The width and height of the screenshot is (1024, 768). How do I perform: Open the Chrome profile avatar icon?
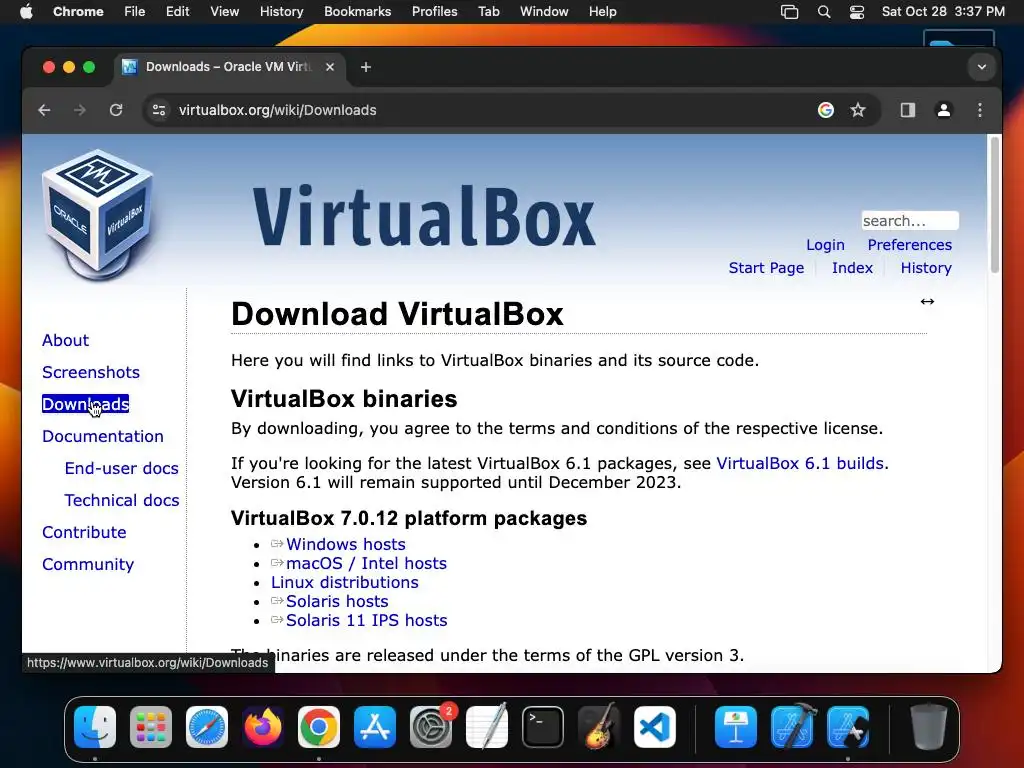944,110
